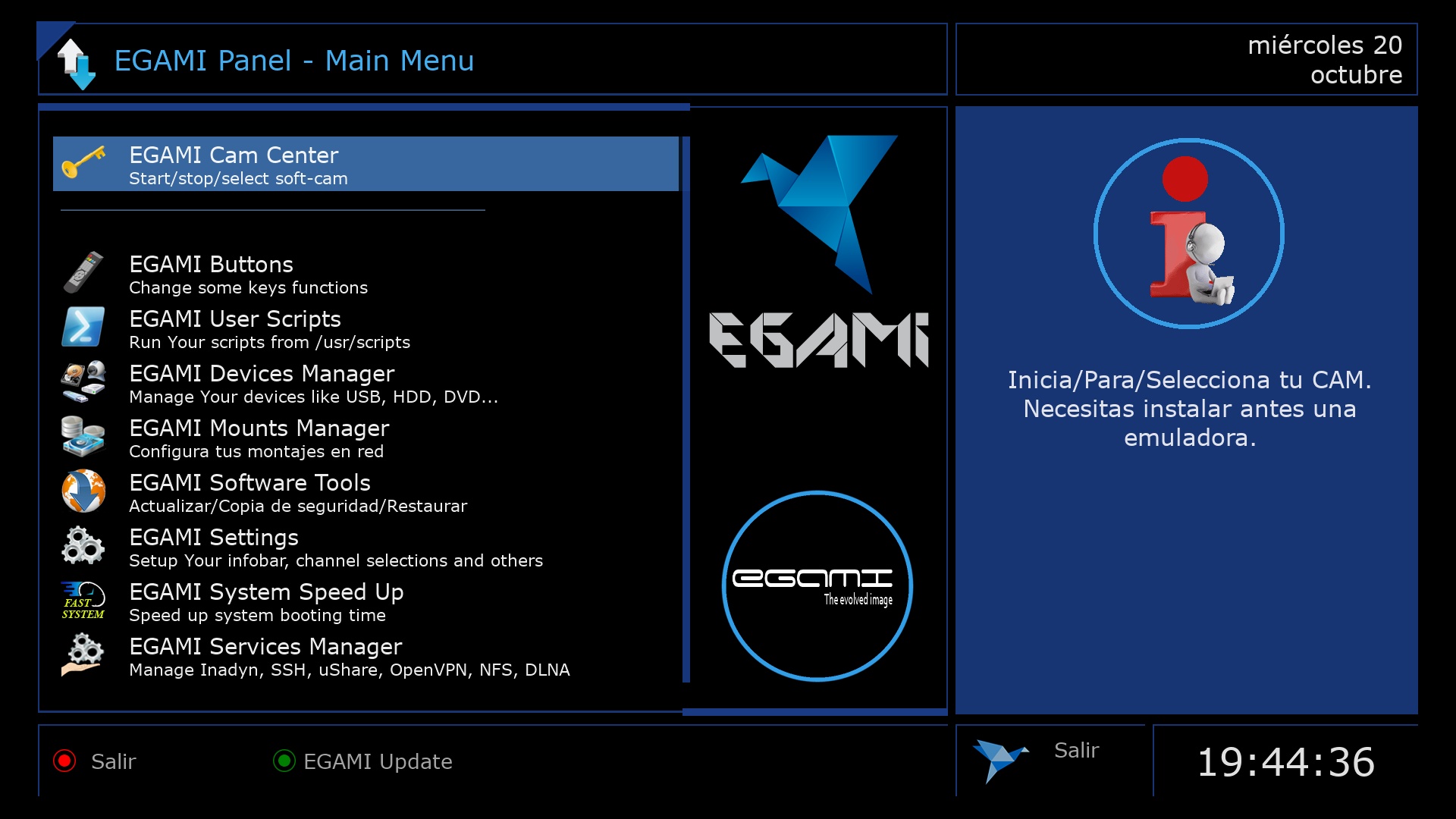Click the Devices Manager hardware icon
The width and height of the screenshot is (1456, 819).
pyautogui.click(x=83, y=382)
